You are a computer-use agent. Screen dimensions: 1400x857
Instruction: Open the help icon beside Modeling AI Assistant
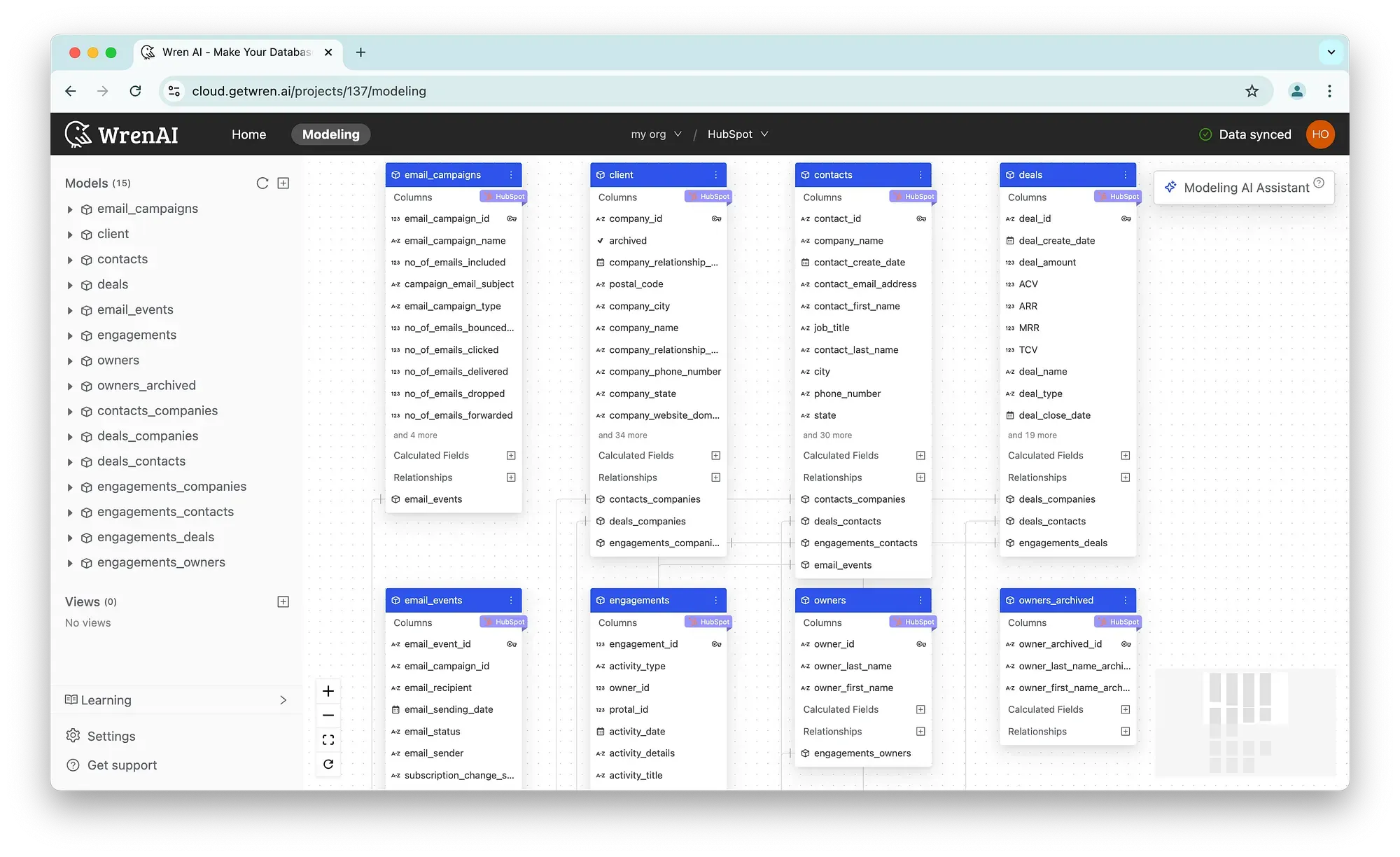coord(1319,183)
